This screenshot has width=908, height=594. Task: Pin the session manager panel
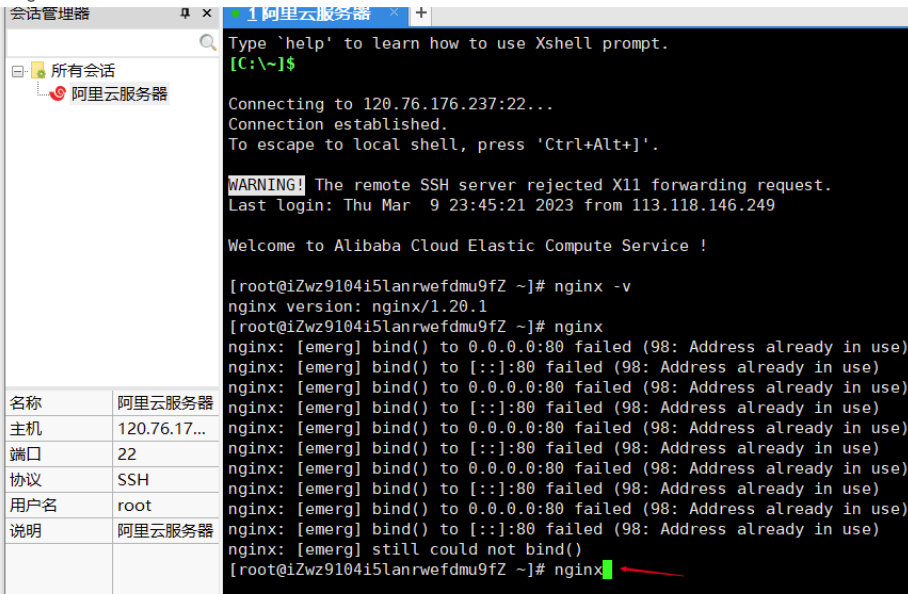pyautogui.click(x=185, y=13)
